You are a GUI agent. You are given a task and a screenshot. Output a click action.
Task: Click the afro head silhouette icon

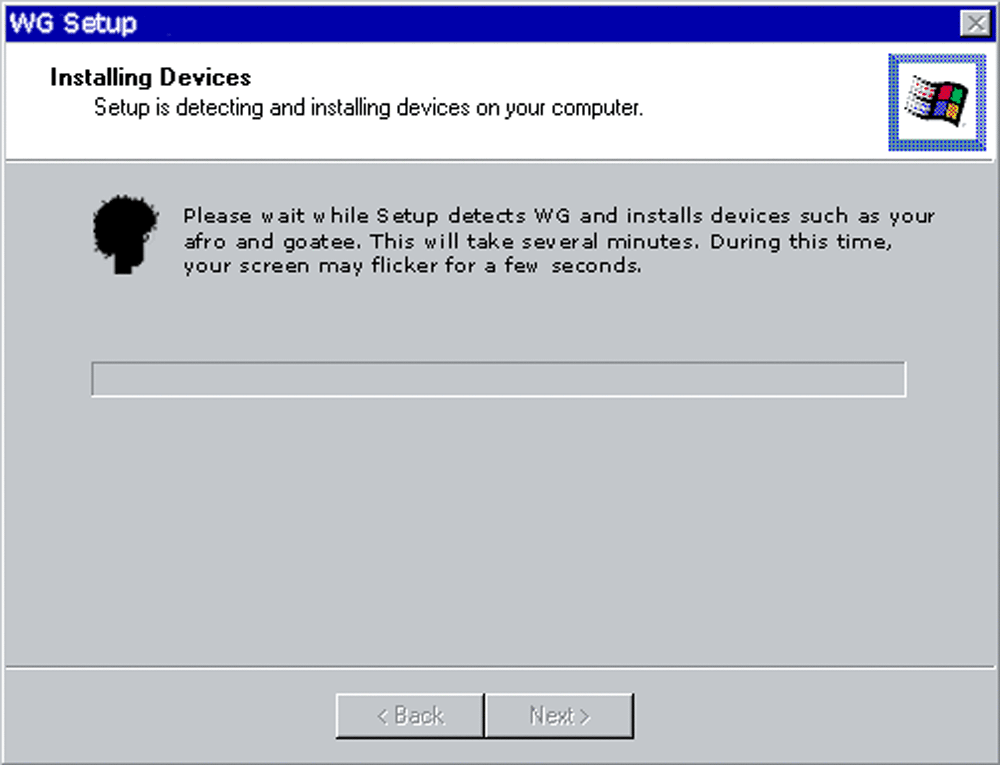click(125, 235)
